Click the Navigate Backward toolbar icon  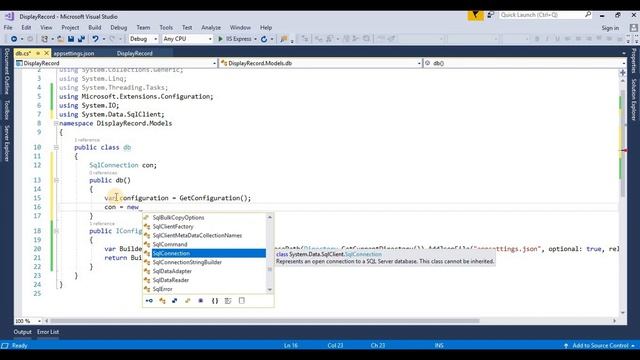coord(14,39)
